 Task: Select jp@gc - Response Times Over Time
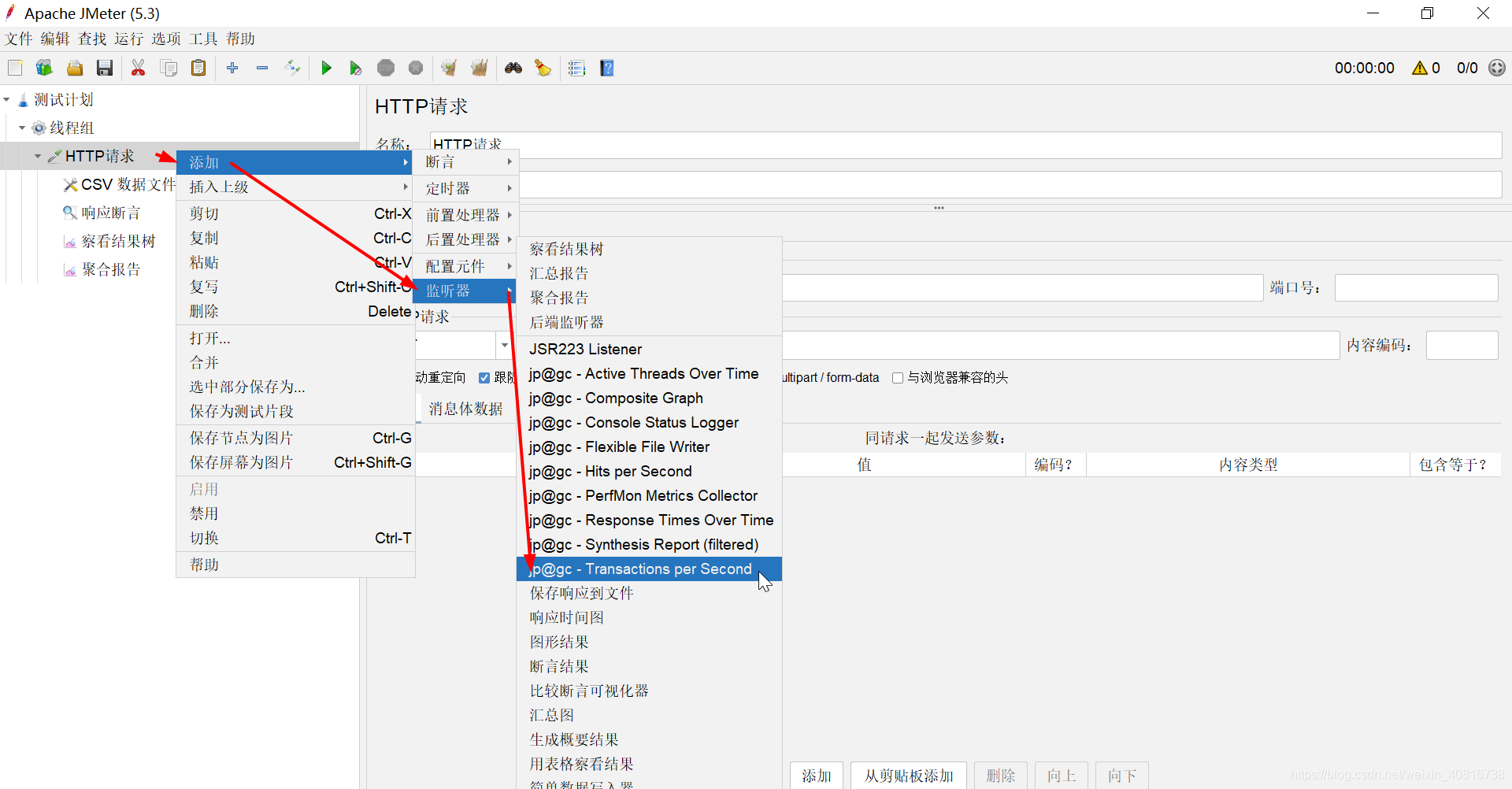pos(649,520)
